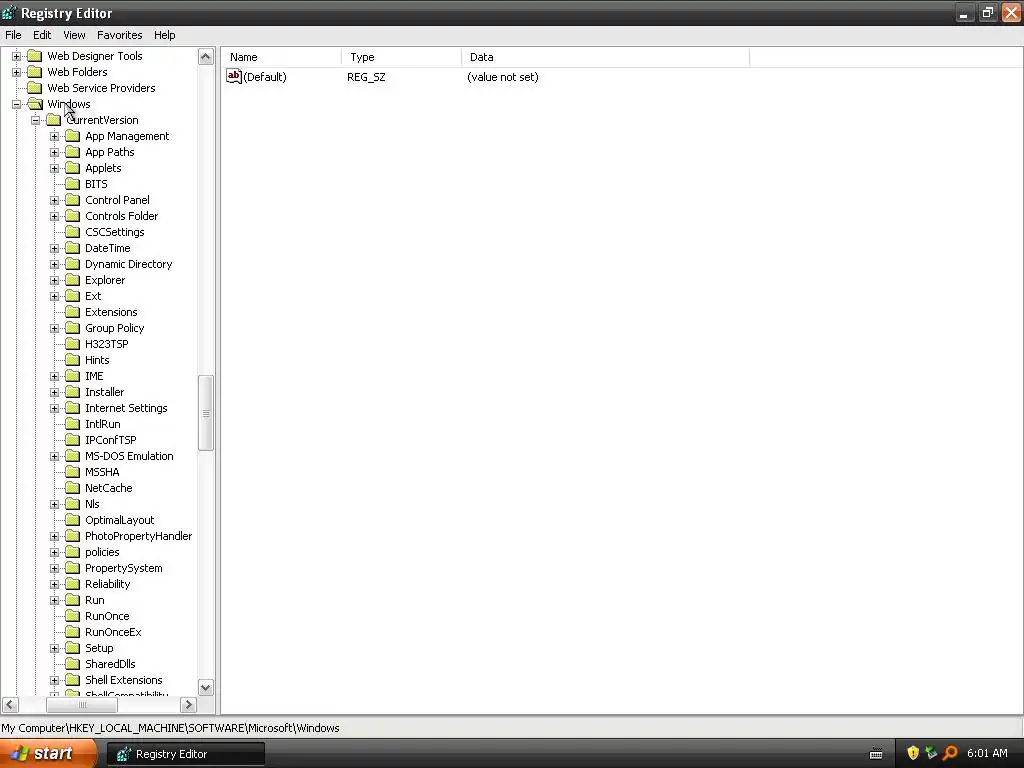Select the MS-DOS Emulation key
The image size is (1024, 768).
coord(129,456)
